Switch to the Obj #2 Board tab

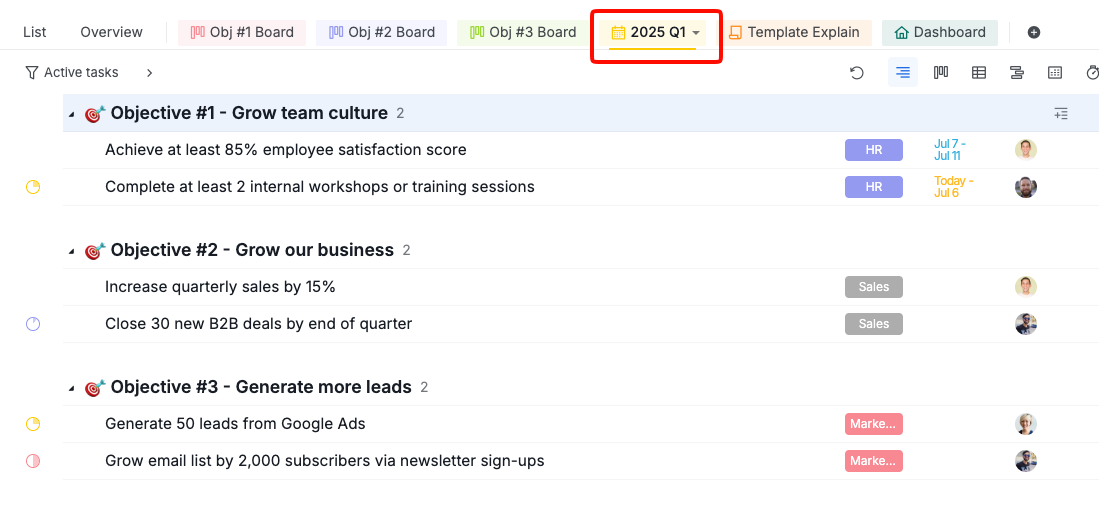(382, 32)
